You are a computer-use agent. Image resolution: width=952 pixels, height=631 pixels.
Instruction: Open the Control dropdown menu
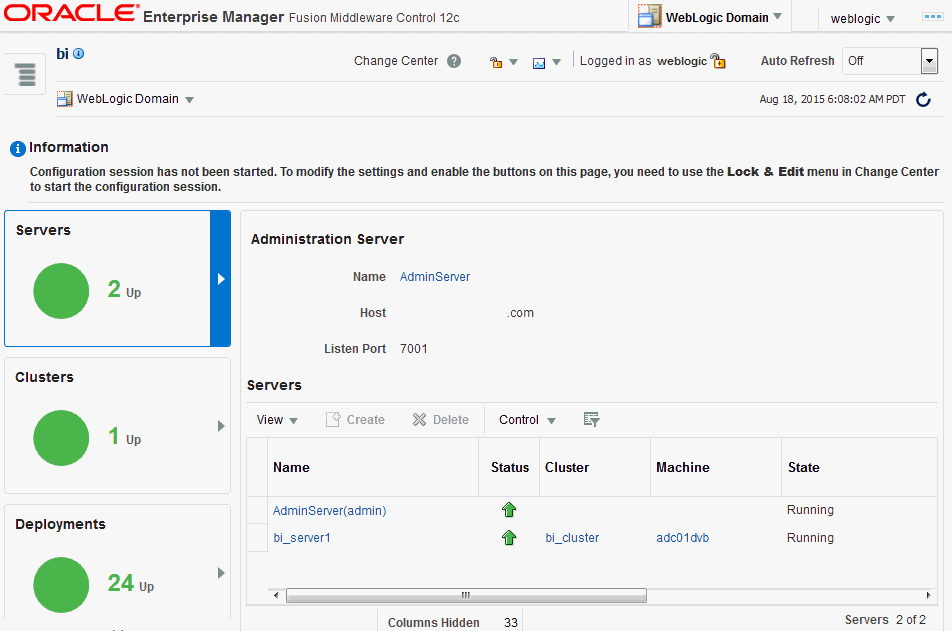pos(527,420)
